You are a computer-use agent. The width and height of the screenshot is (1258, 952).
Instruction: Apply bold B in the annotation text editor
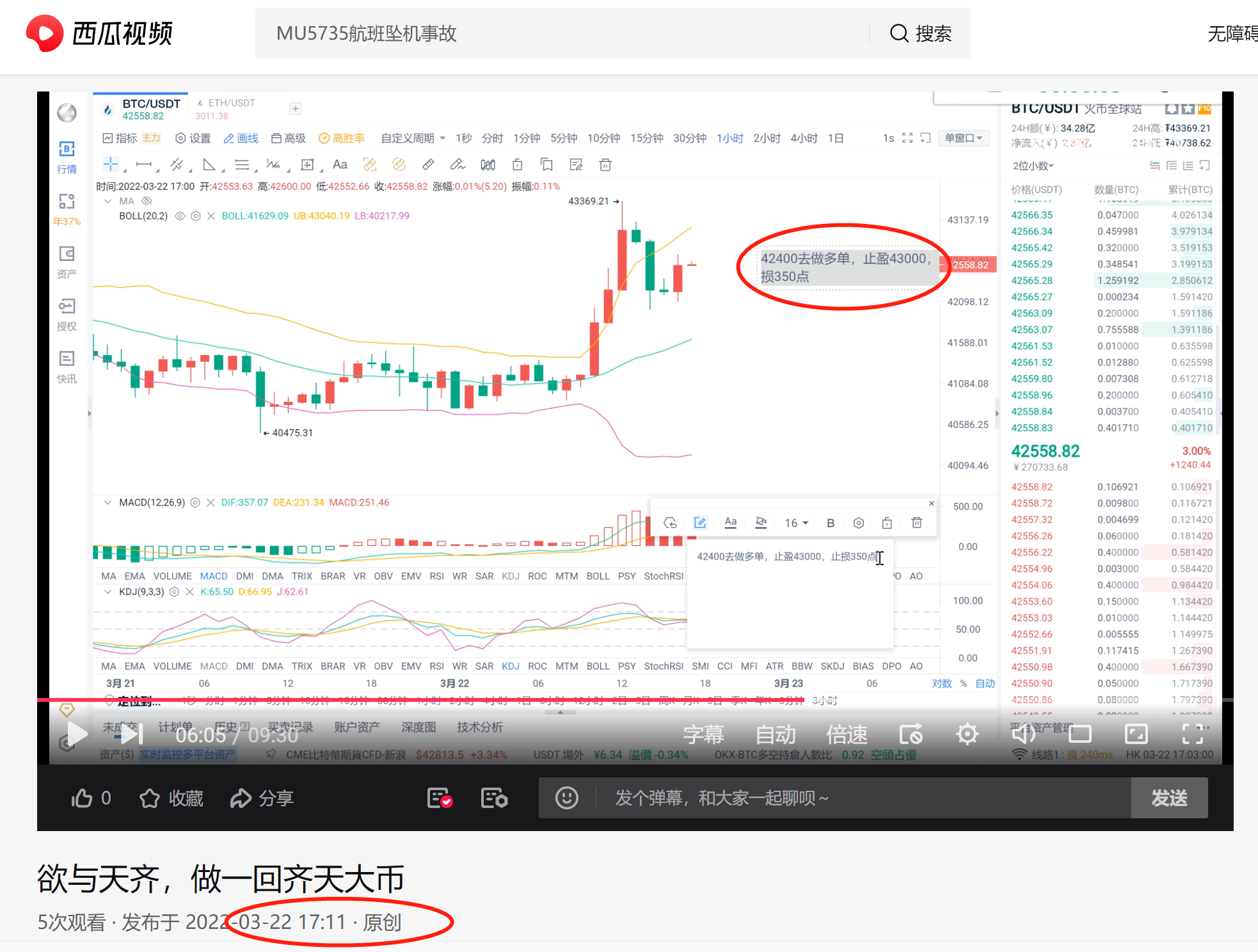coord(830,523)
